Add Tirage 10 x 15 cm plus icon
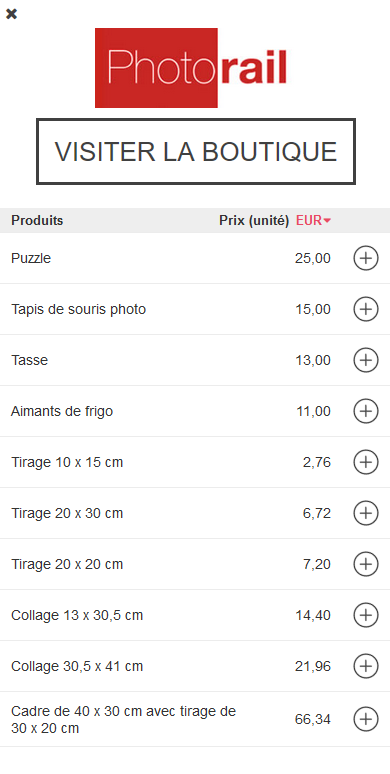The width and height of the screenshot is (390, 774). click(366, 463)
